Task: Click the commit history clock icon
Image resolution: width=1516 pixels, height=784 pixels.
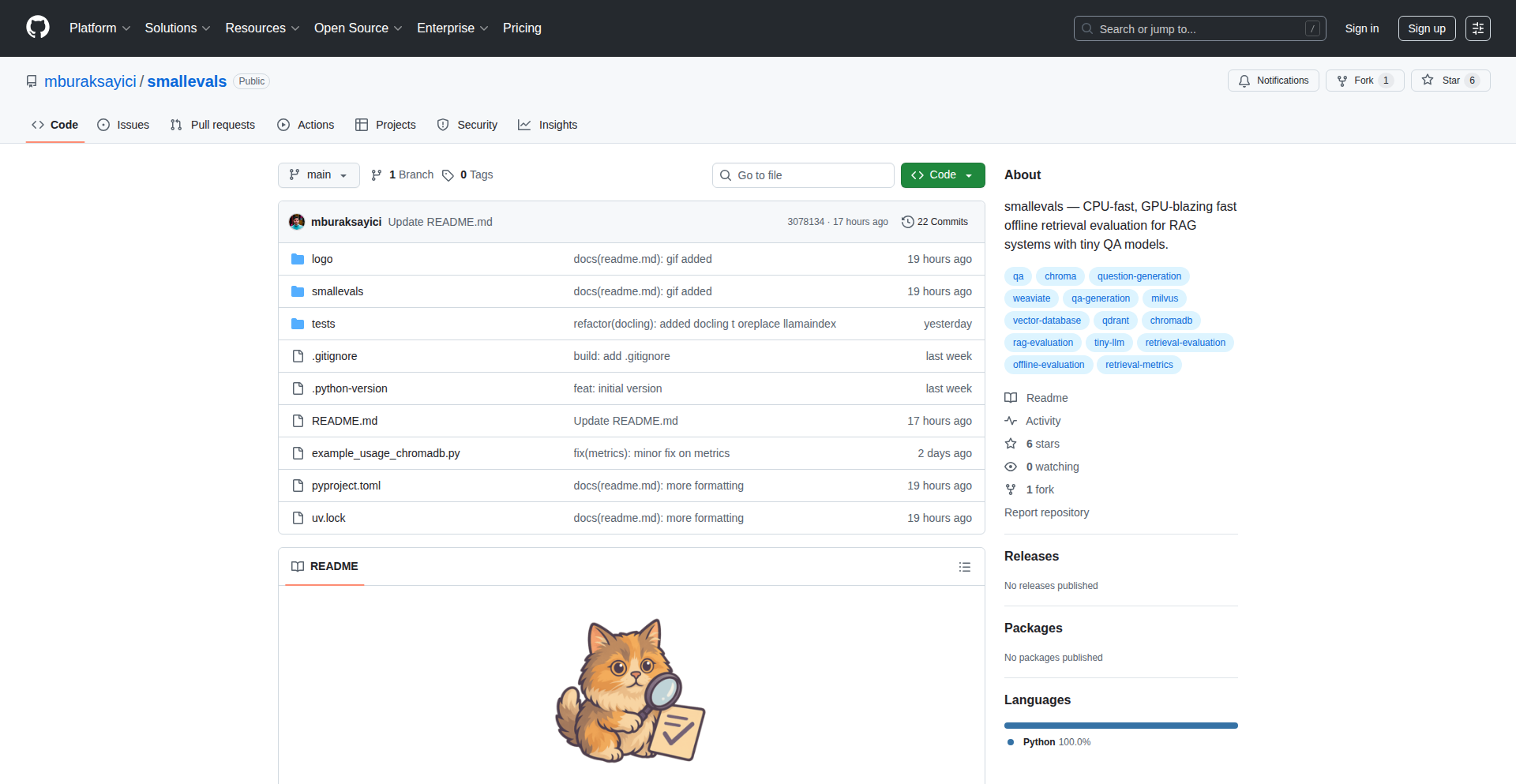Action: tap(907, 222)
